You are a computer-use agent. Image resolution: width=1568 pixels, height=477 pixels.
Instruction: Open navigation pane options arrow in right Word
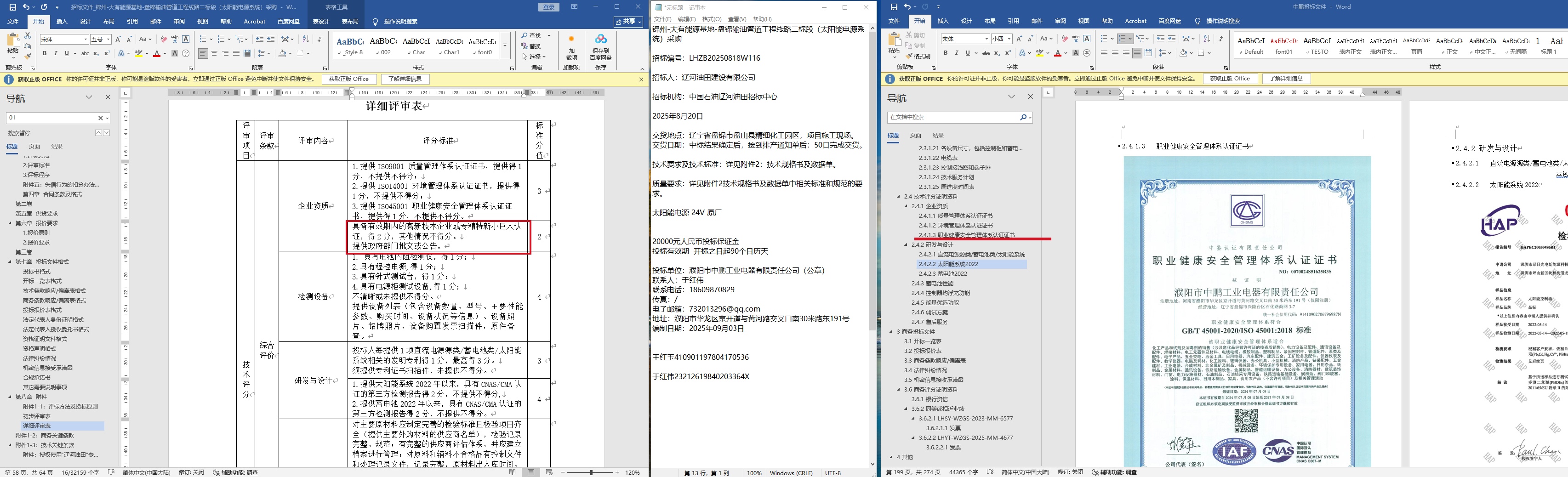(x=1012, y=97)
